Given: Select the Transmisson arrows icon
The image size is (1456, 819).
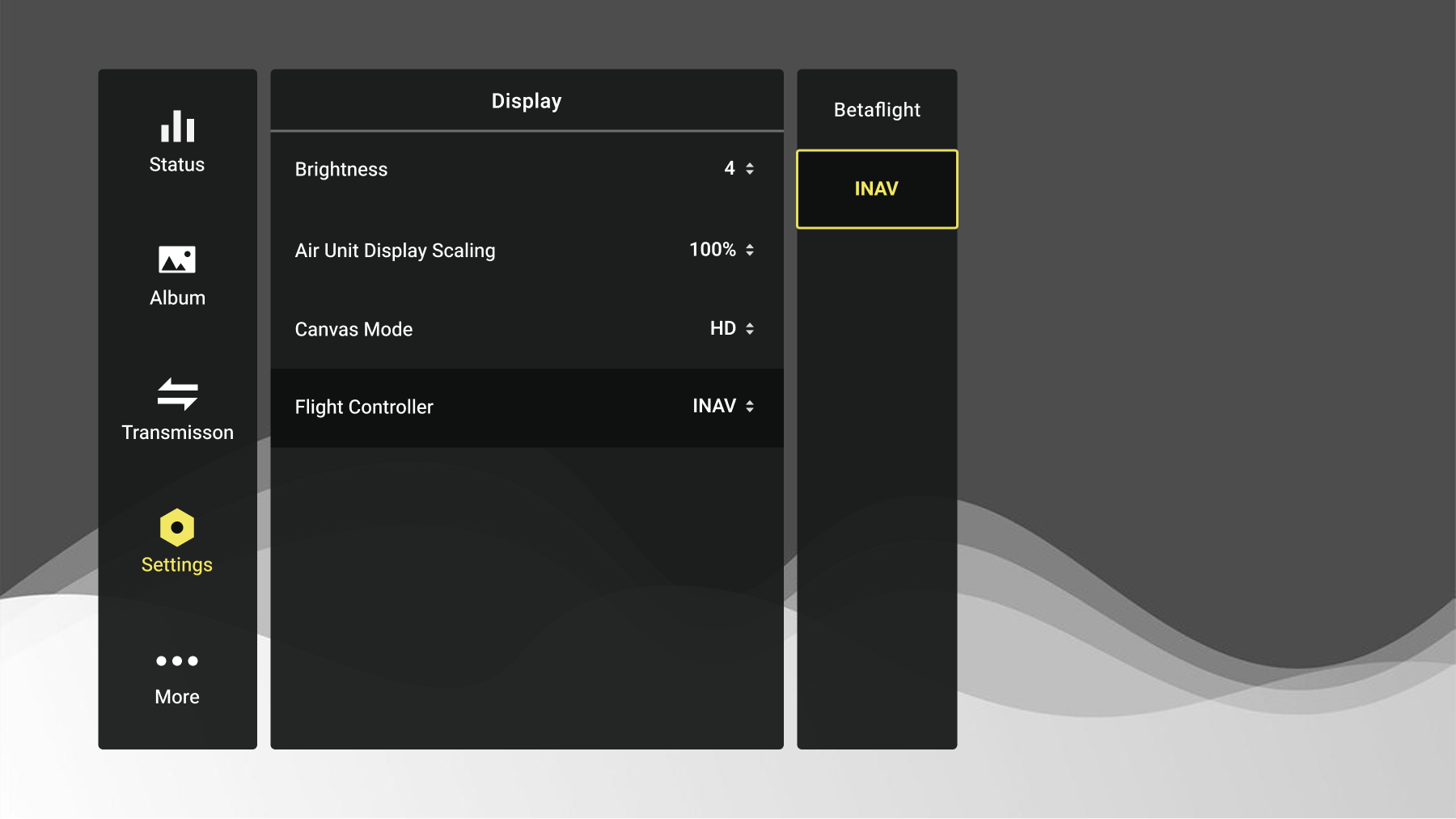Looking at the screenshot, I should point(177,394).
